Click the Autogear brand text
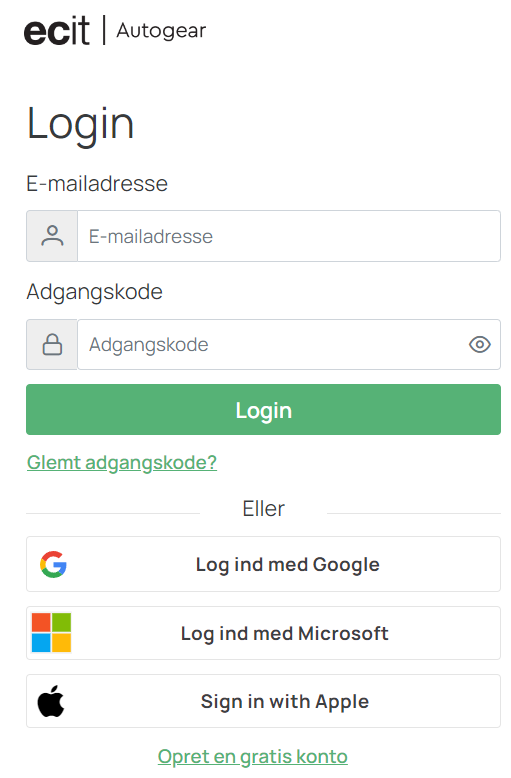The image size is (511, 778). click(x=161, y=31)
